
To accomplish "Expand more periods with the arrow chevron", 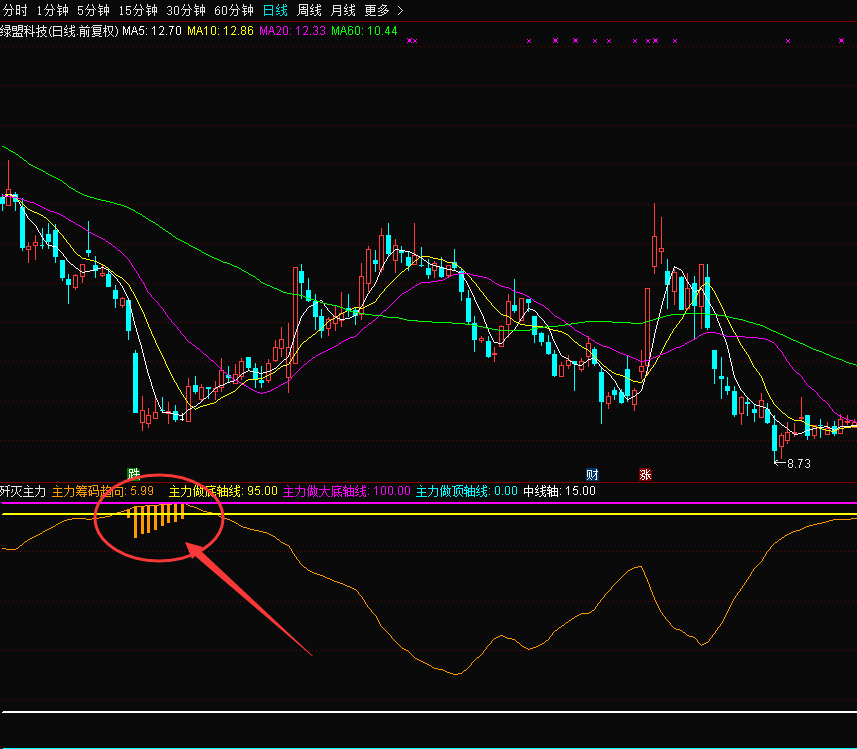I will (x=400, y=10).
